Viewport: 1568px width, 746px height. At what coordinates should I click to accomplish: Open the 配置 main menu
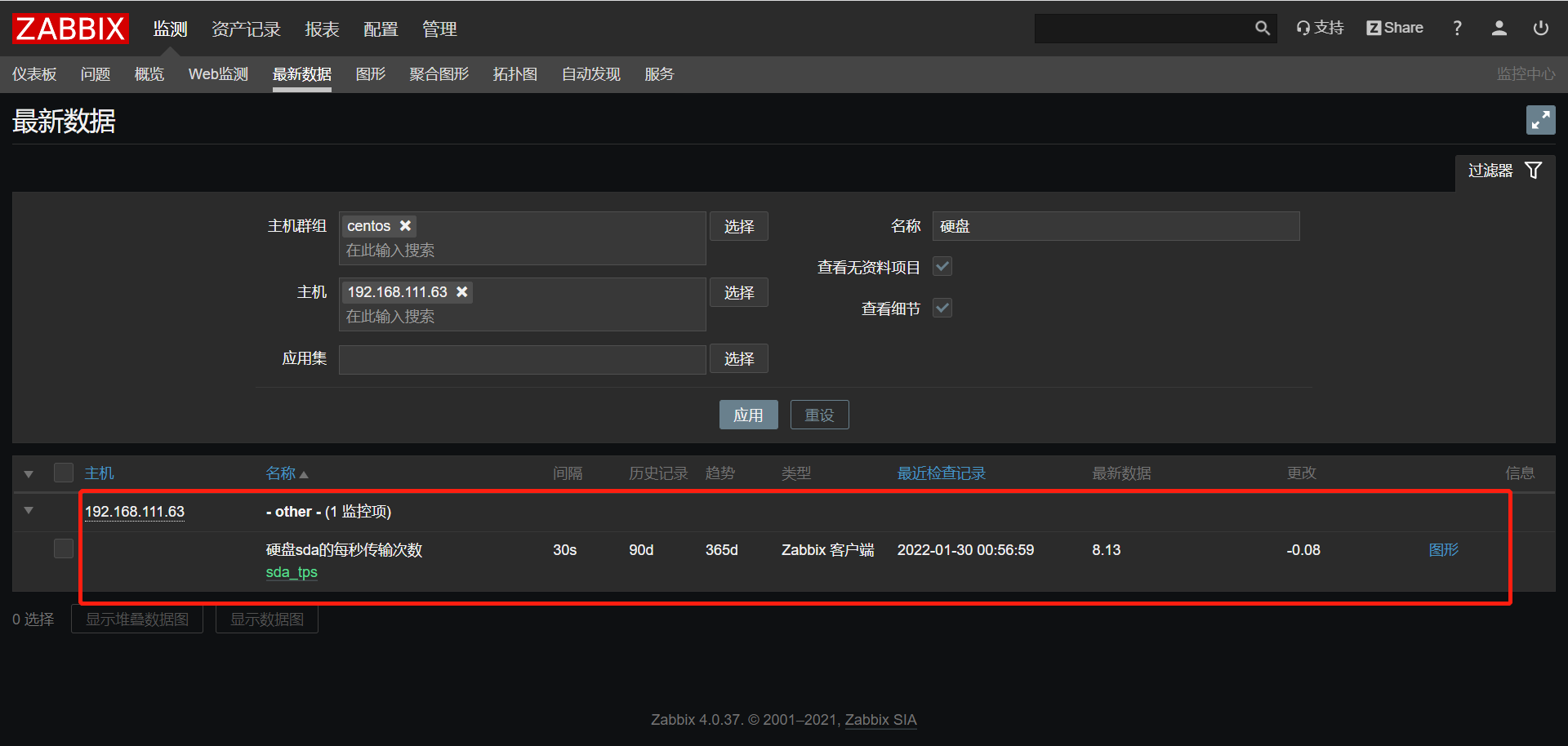click(x=381, y=29)
